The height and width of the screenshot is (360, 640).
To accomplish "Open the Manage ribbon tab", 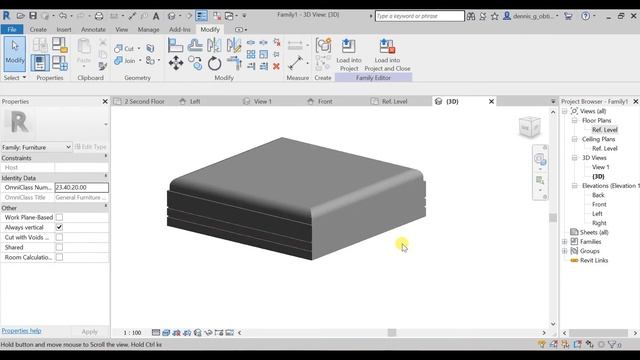I will click(x=149, y=29).
